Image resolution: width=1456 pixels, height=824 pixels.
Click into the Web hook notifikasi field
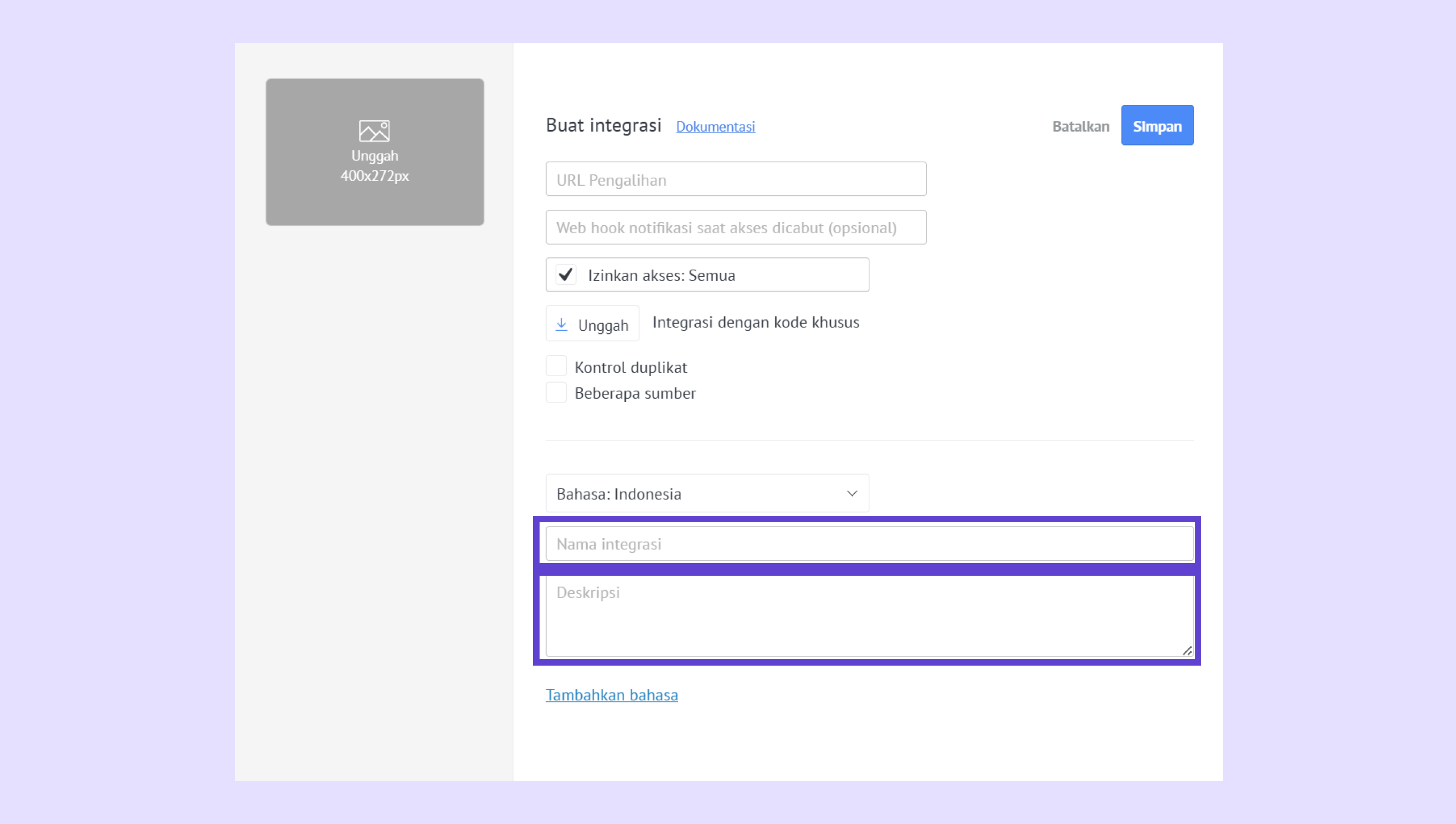[735, 227]
